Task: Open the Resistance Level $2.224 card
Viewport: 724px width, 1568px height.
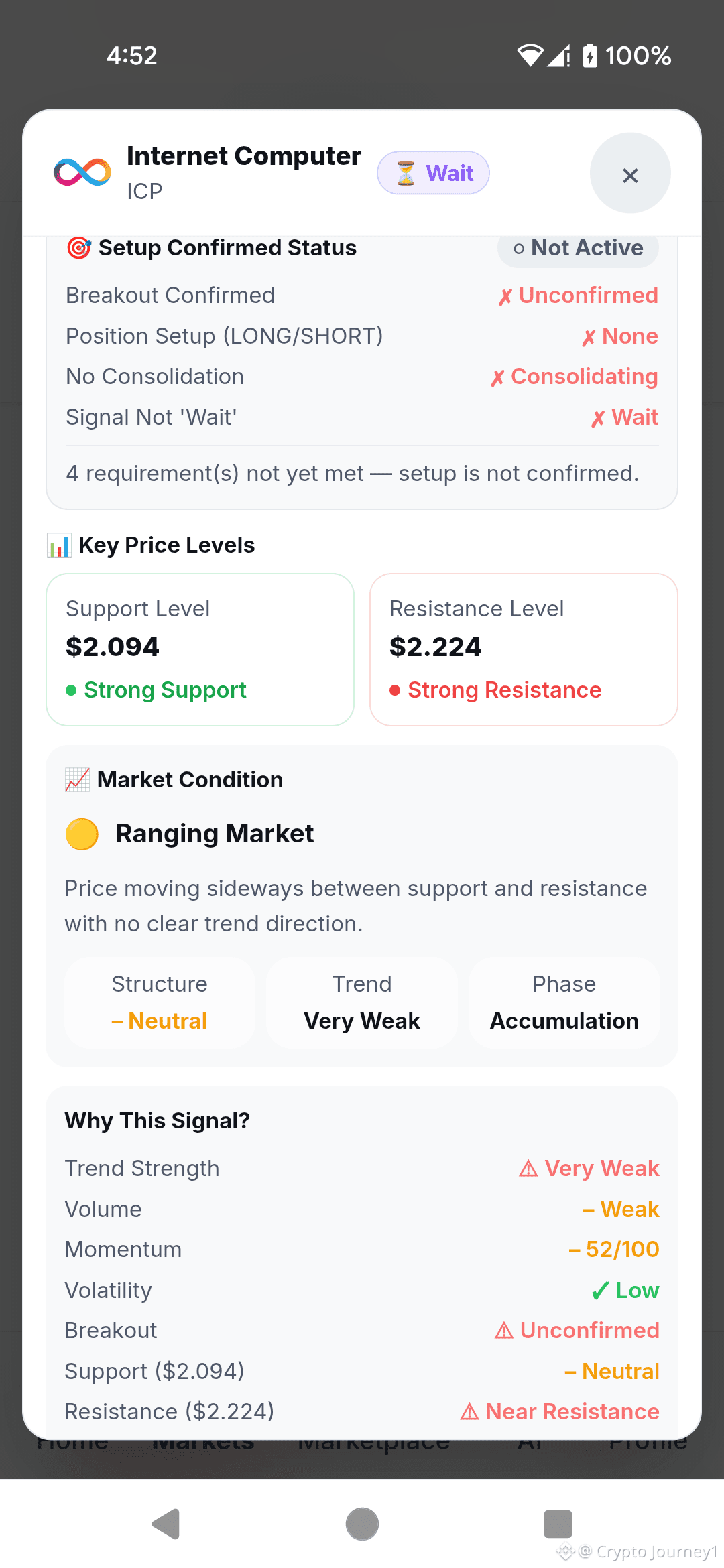Action: [524, 649]
